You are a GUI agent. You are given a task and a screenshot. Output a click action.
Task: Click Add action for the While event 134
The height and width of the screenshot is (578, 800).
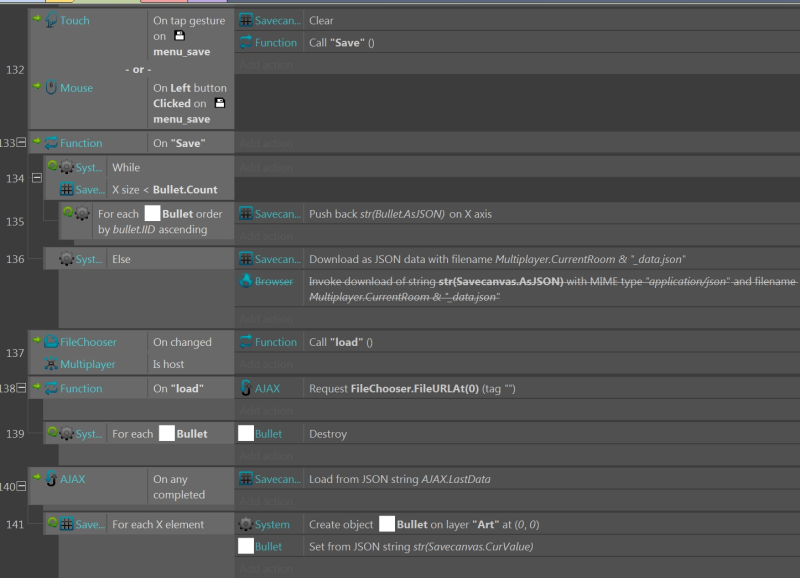[266, 167]
